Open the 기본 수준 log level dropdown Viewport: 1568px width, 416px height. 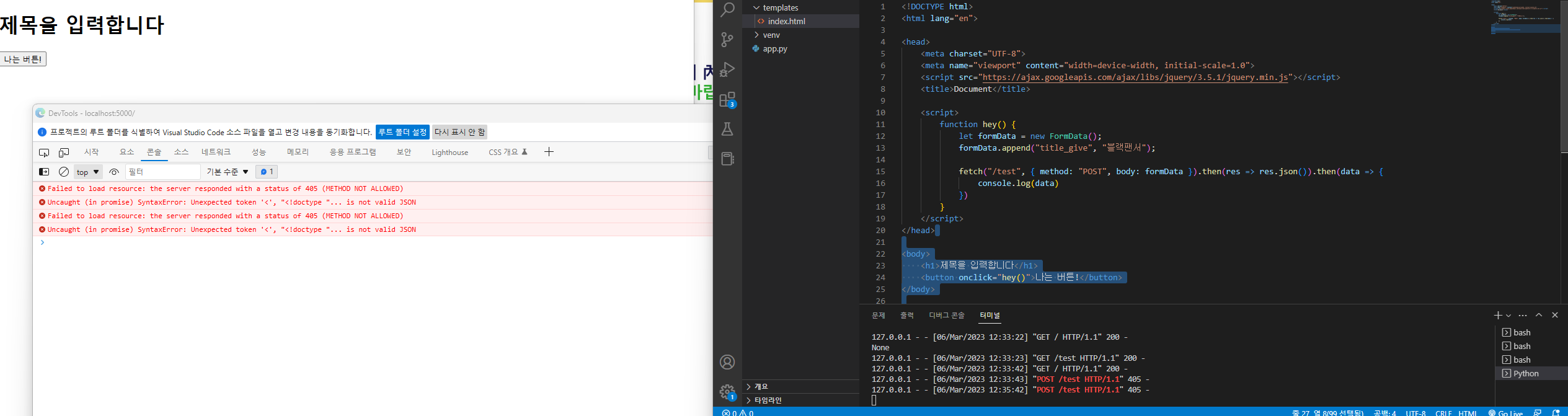click(228, 172)
